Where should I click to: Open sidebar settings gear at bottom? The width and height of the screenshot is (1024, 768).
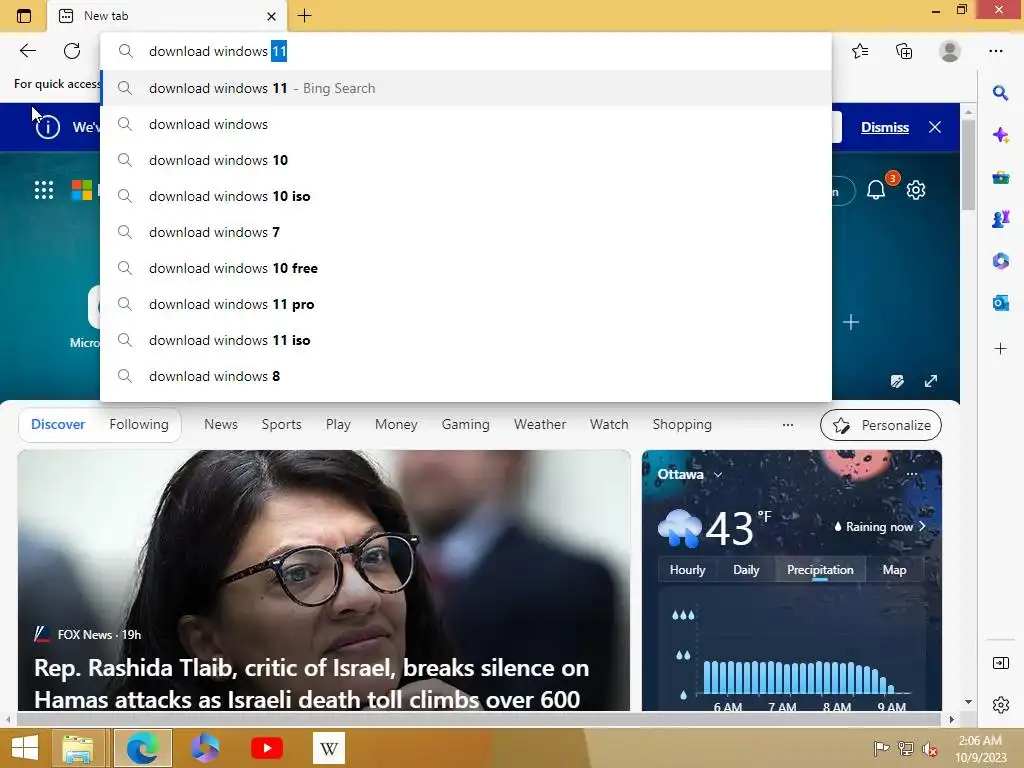pos(1000,705)
